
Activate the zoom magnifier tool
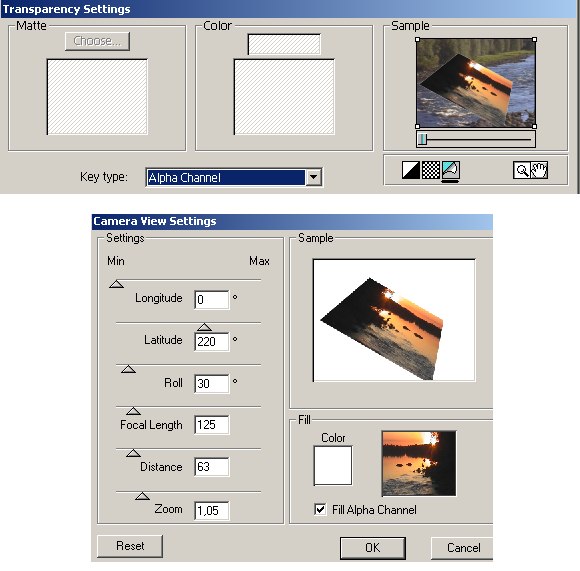[522, 170]
